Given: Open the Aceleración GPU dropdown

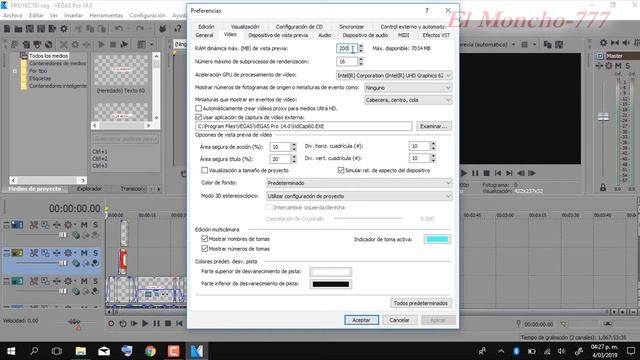Looking at the screenshot, I should [x=394, y=76].
